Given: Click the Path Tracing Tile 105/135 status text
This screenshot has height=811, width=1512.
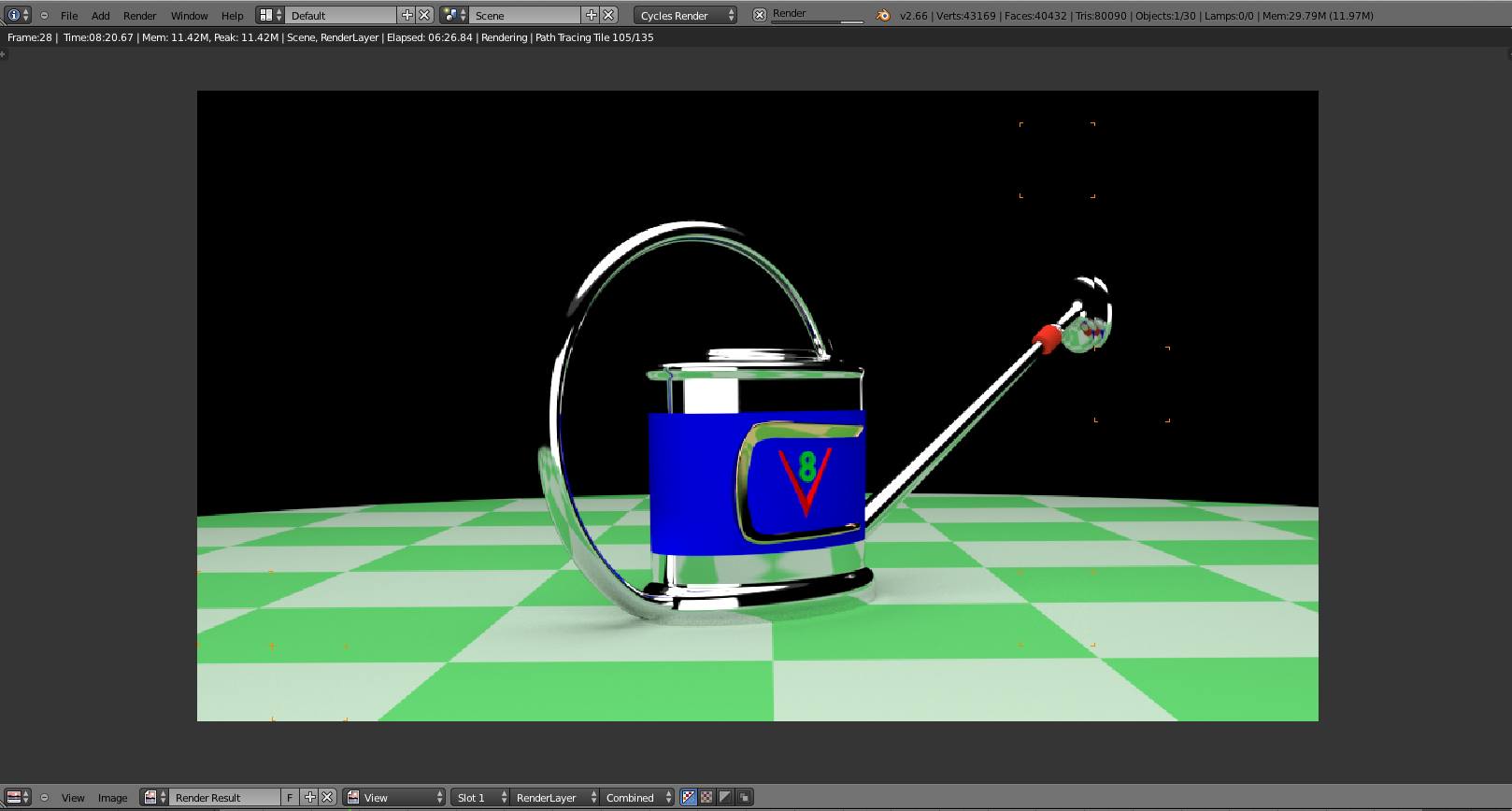Looking at the screenshot, I should coord(594,37).
